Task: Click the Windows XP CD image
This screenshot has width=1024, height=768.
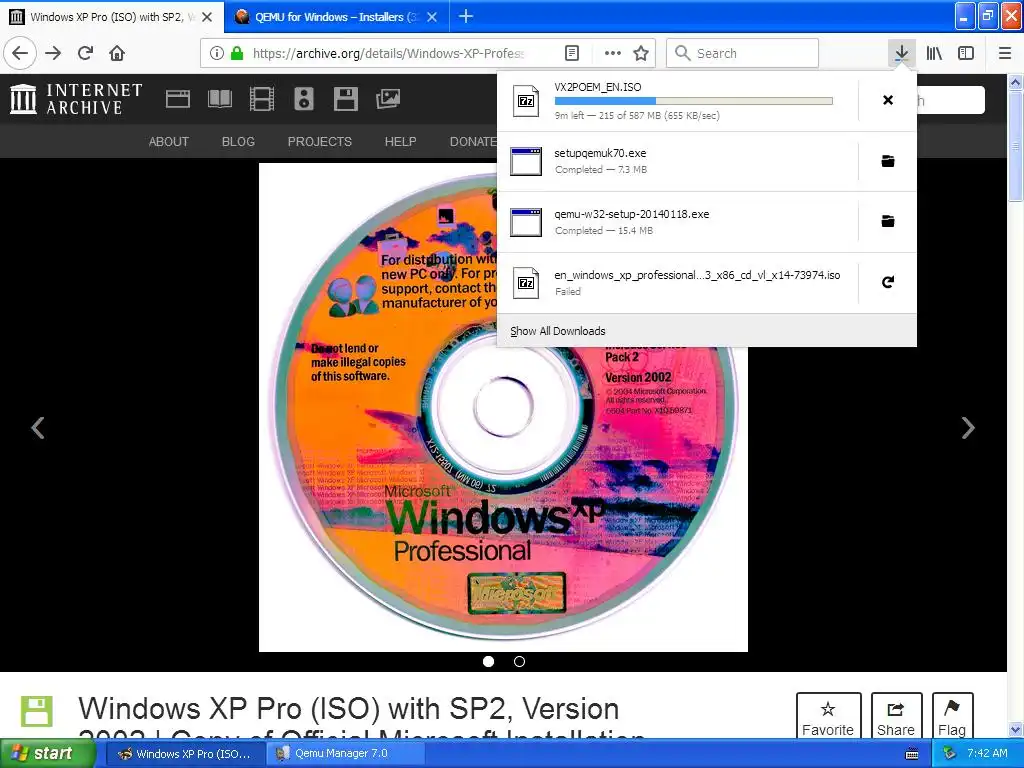Action: [x=503, y=408]
